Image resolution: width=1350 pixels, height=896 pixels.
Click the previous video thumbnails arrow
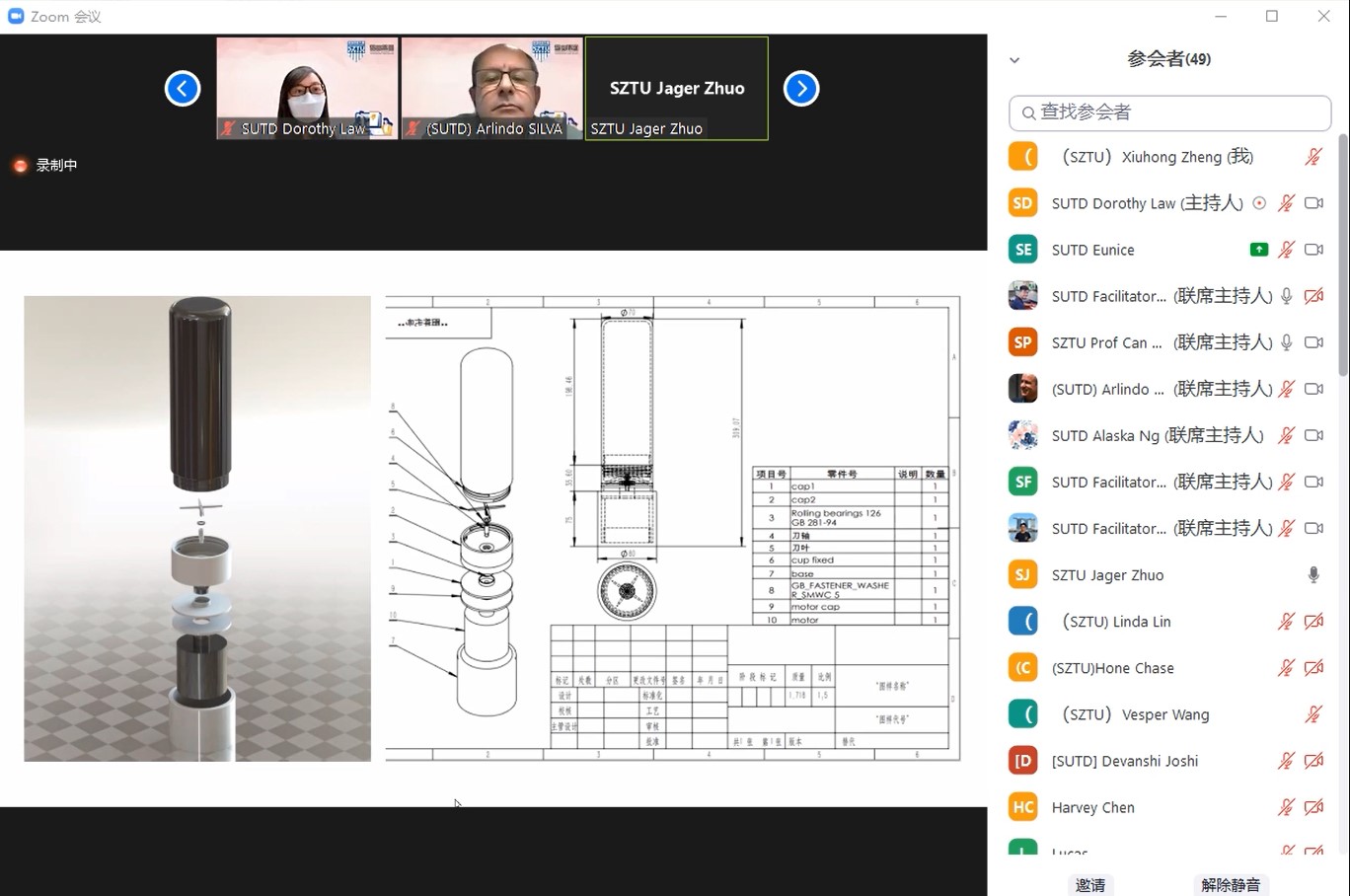[x=183, y=89]
